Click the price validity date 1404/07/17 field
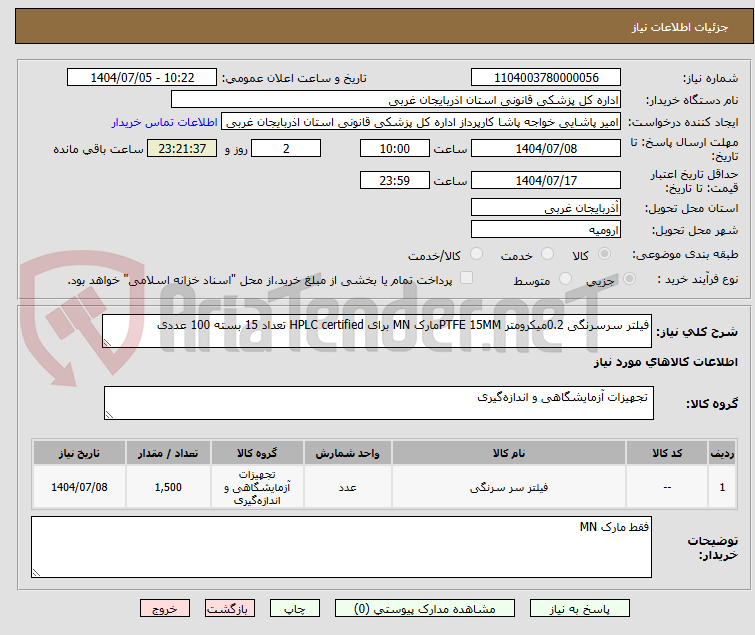The height and width of the screenshot is (635, 755). tap(546, 181)
